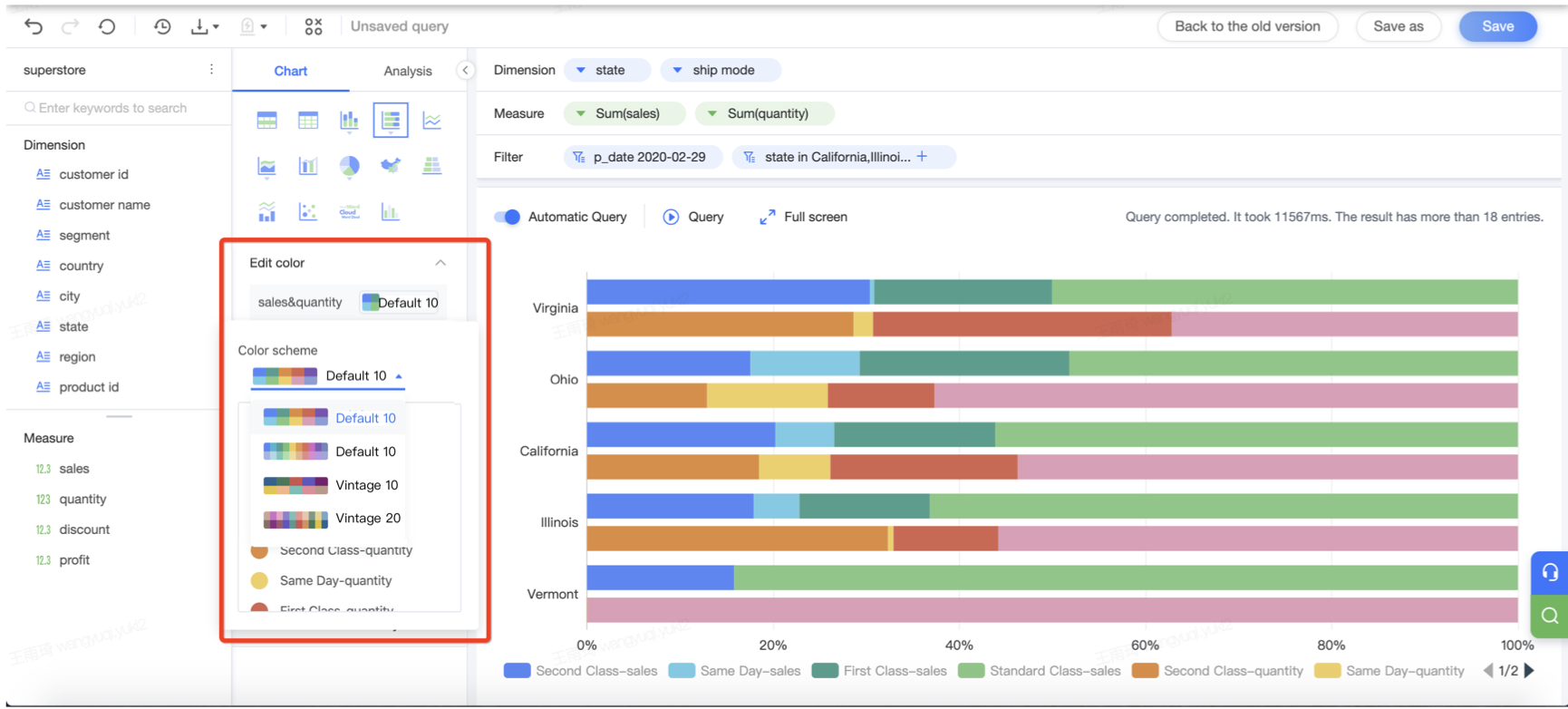Switch to the Analysis tab

click(408, 71)
